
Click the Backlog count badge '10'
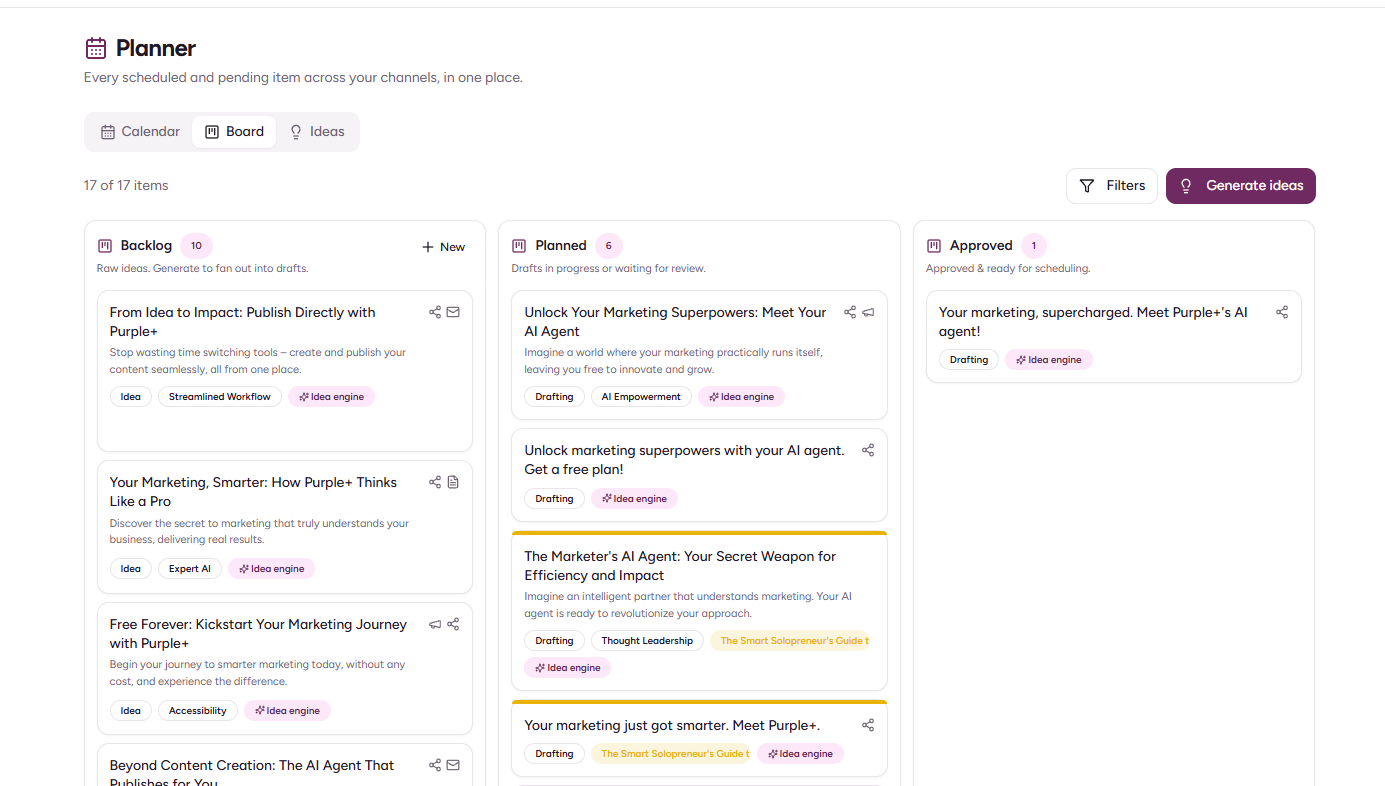[196, 246]
